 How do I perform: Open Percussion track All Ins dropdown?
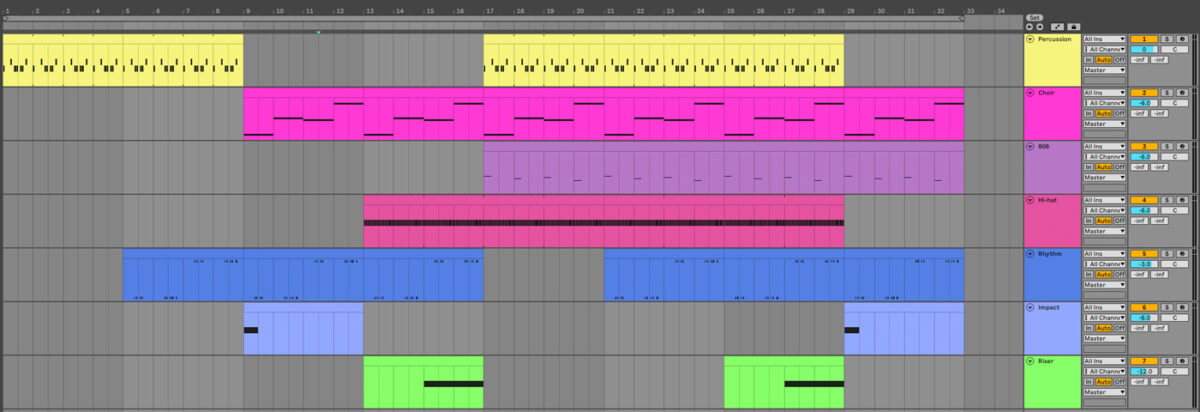pyautogui.click(x=1105, y=39)
